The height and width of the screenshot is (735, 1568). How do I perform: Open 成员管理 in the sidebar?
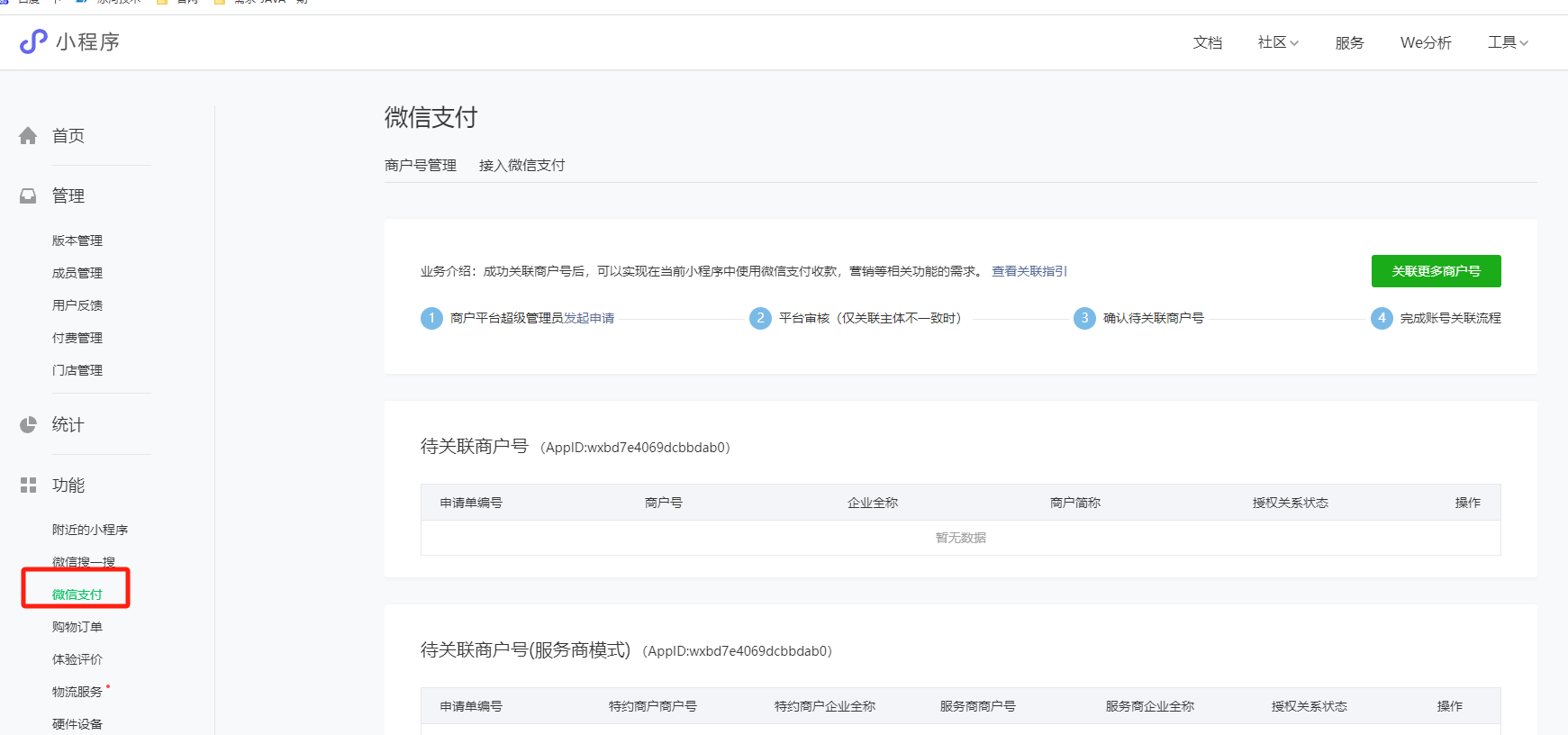pyautogui.click(x=77, y=273)
